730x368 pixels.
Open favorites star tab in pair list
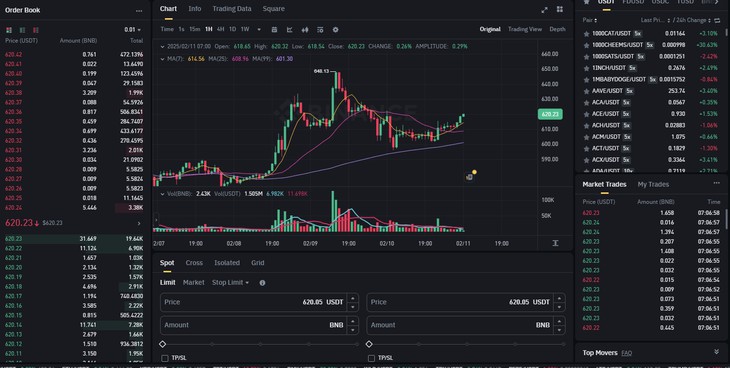[x=587, y=2]
